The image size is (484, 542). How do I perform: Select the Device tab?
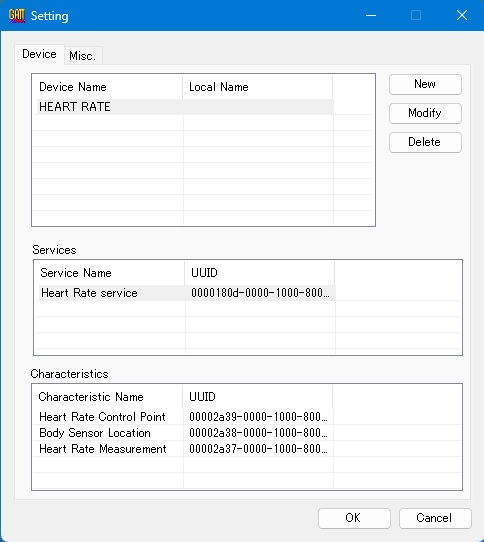39,54
